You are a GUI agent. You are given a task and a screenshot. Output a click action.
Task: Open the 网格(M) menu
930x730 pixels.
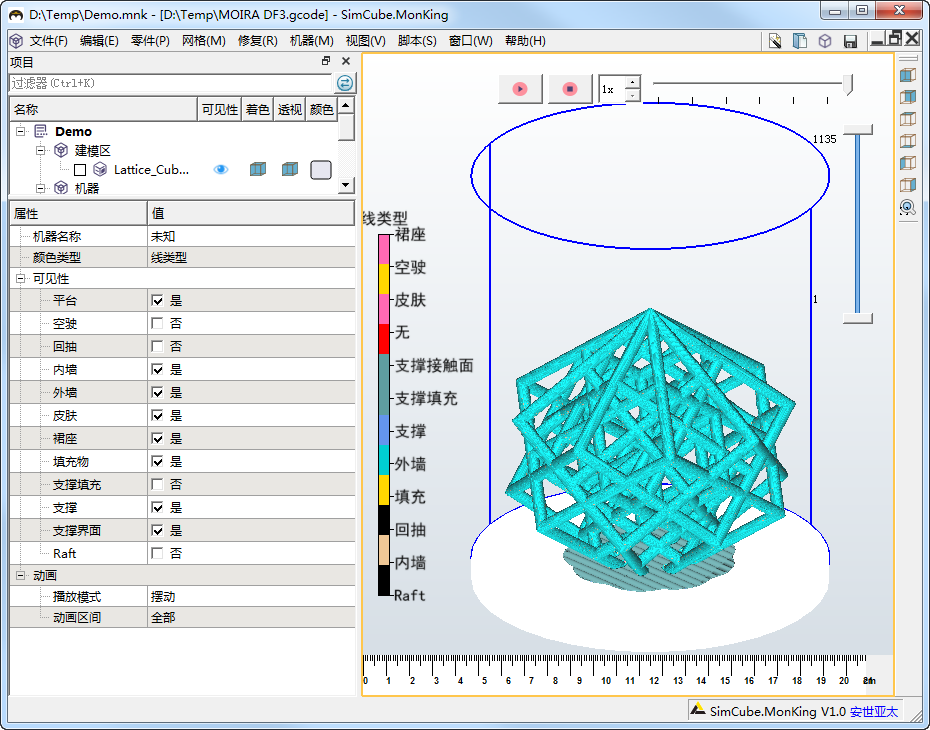point(203,41)
